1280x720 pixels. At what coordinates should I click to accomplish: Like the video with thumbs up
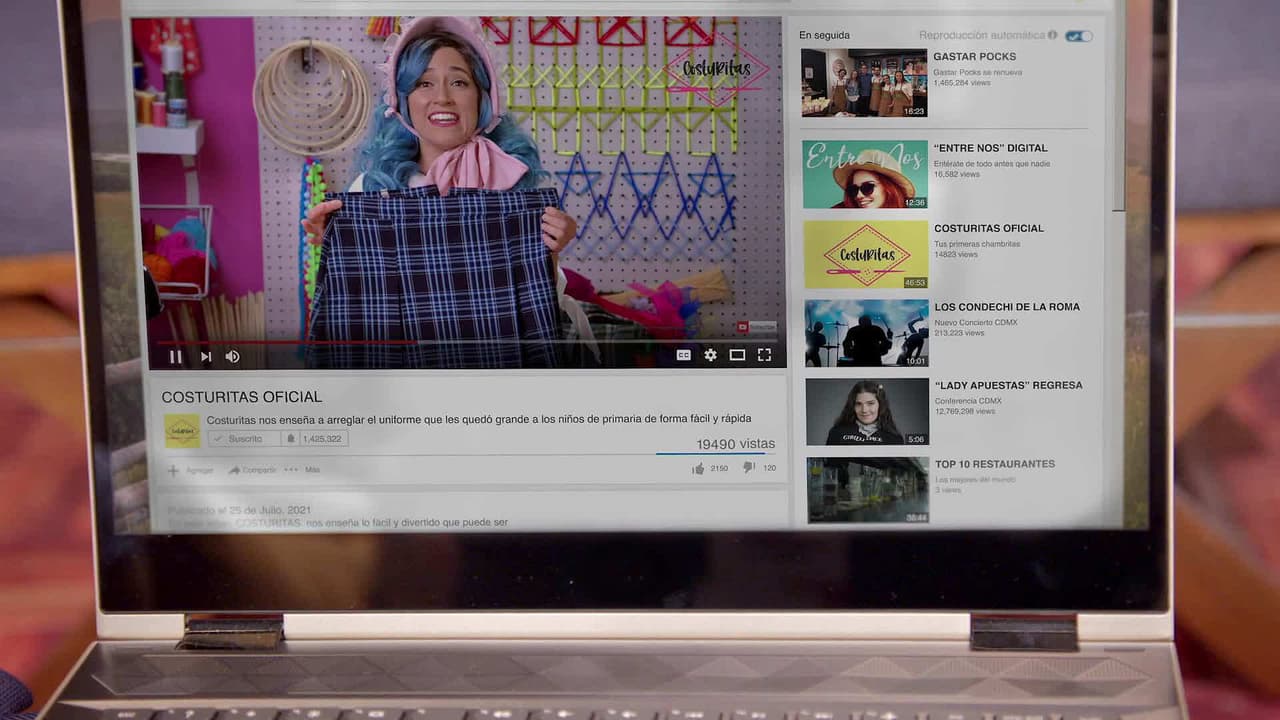pyautogui.click(x=698, y=468)
